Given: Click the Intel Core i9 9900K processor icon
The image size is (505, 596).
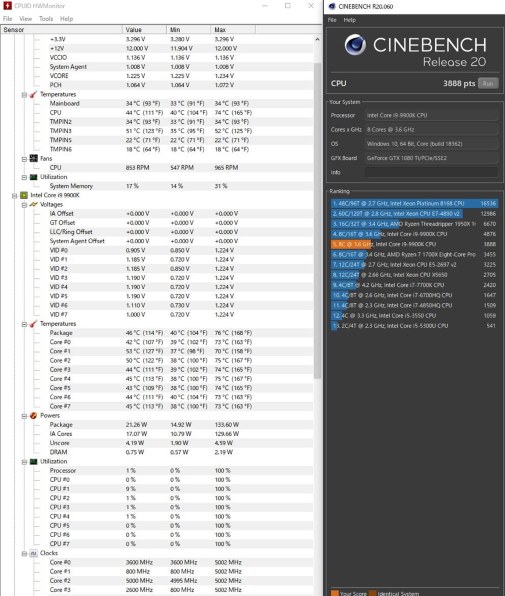Looking at the screenshot, I should coord(24,195).
